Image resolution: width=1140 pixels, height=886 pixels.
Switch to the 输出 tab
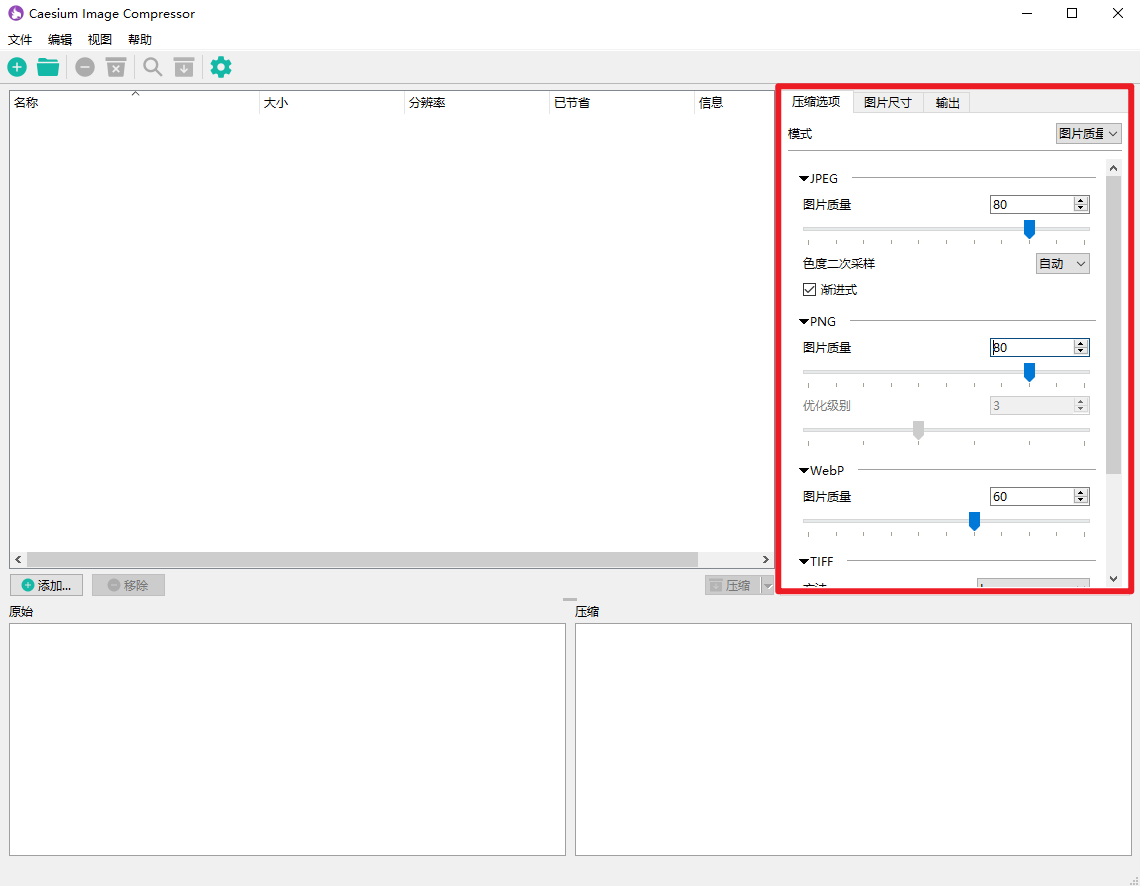(x=947, y=102)
